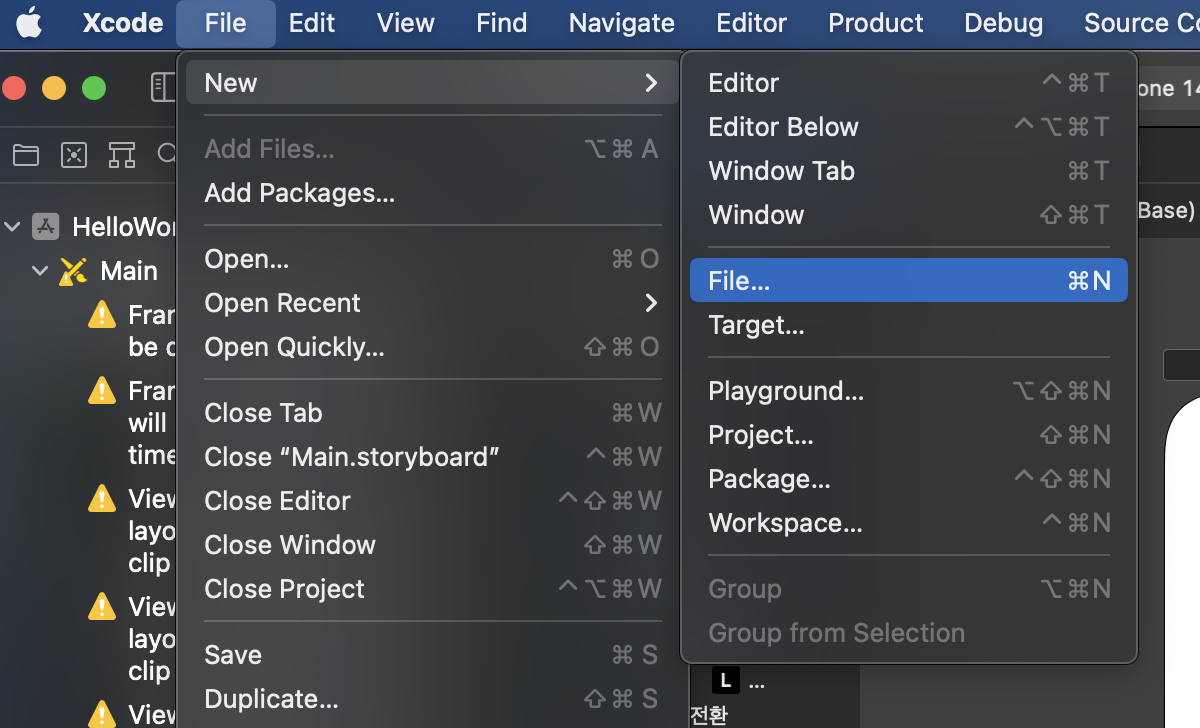Choose Save from File menu

[x=433, y=655]
